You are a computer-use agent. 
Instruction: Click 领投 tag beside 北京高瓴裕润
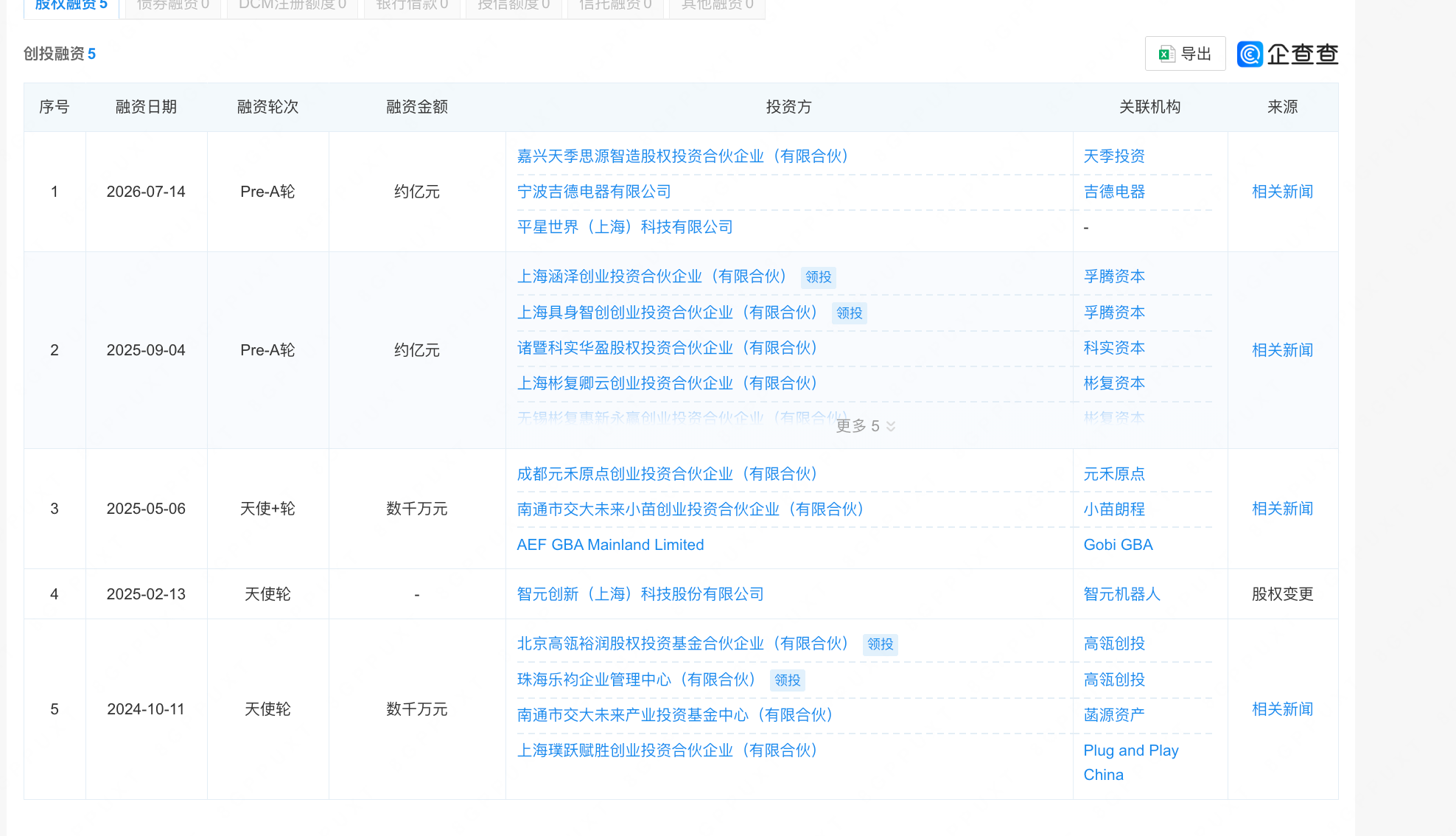[880, 644]
